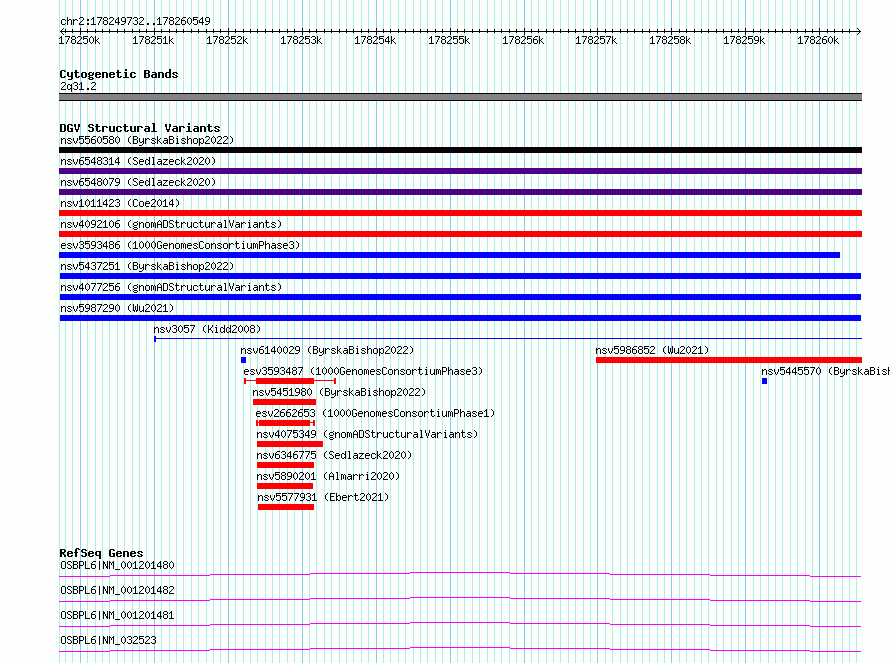The image size is (890, 663).
Task: Click the gray 2q31.2 cytogenetic band bar
Action: [x=460, y=97]
